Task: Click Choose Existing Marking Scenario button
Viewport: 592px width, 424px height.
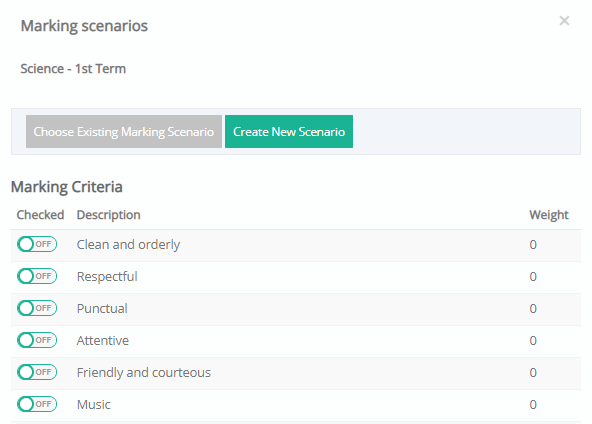Action: coord(124,131)
